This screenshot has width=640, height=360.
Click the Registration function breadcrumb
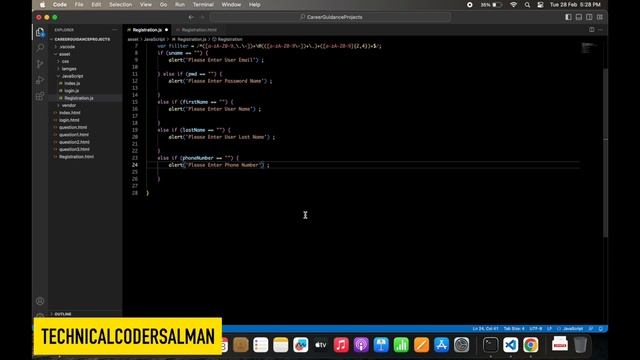tap(230, 39)
